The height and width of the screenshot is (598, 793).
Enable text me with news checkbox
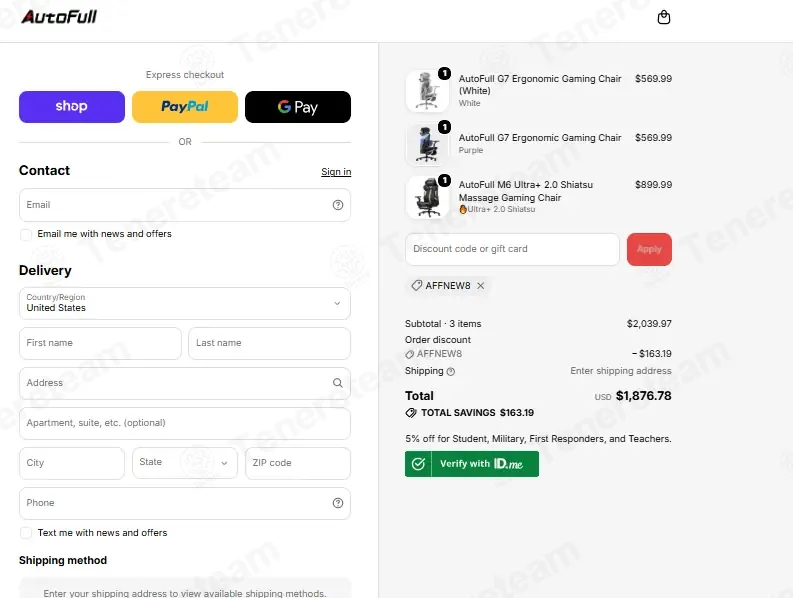pos(26,533)
